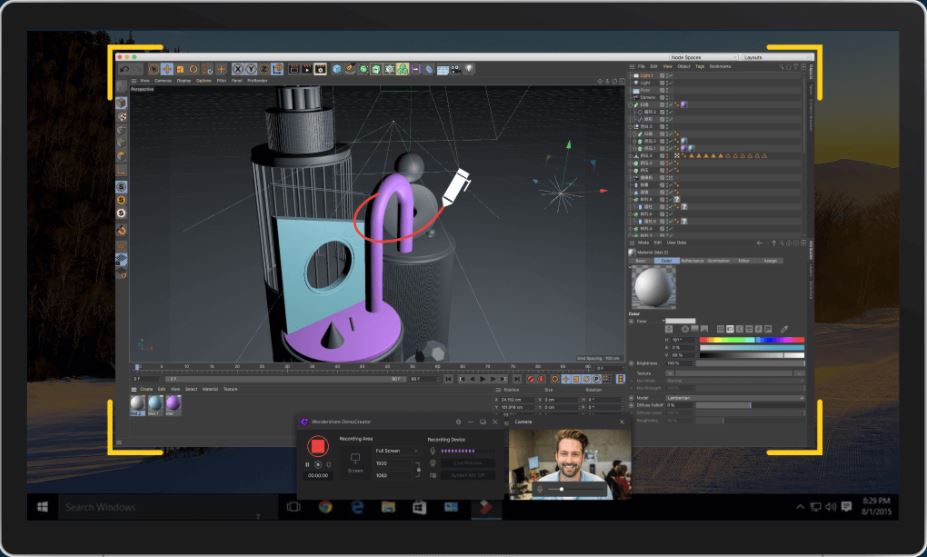Go to start of animation
The height and width of the screenshot is (557, 927).
(x=449, y=379)
